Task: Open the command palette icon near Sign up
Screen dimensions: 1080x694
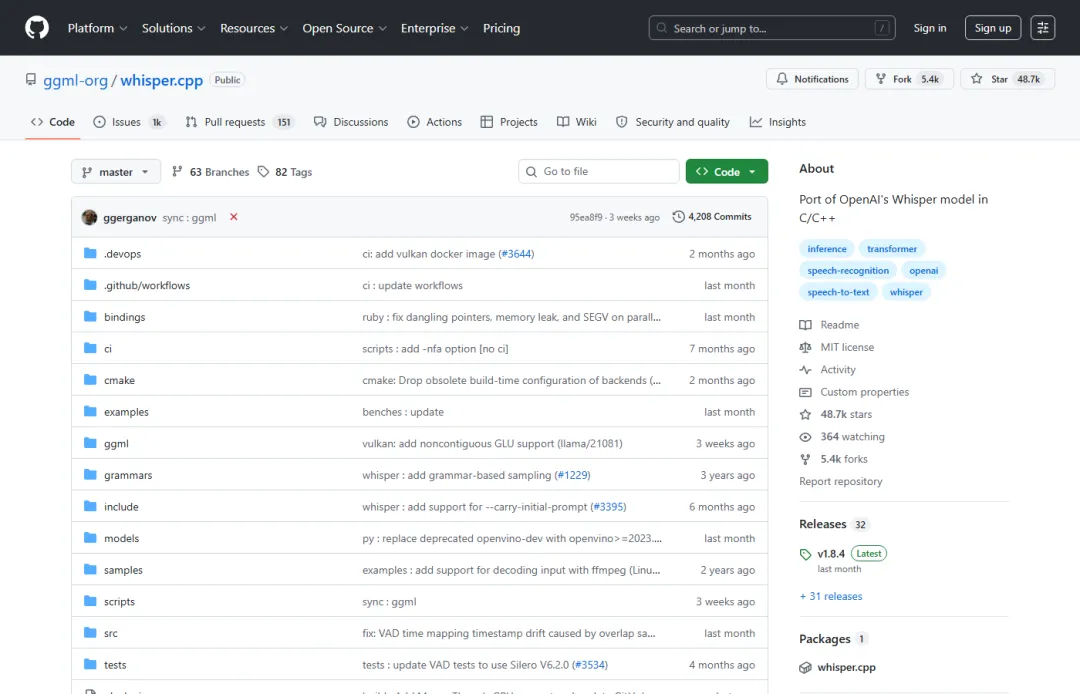Action: pos(1043,28)
